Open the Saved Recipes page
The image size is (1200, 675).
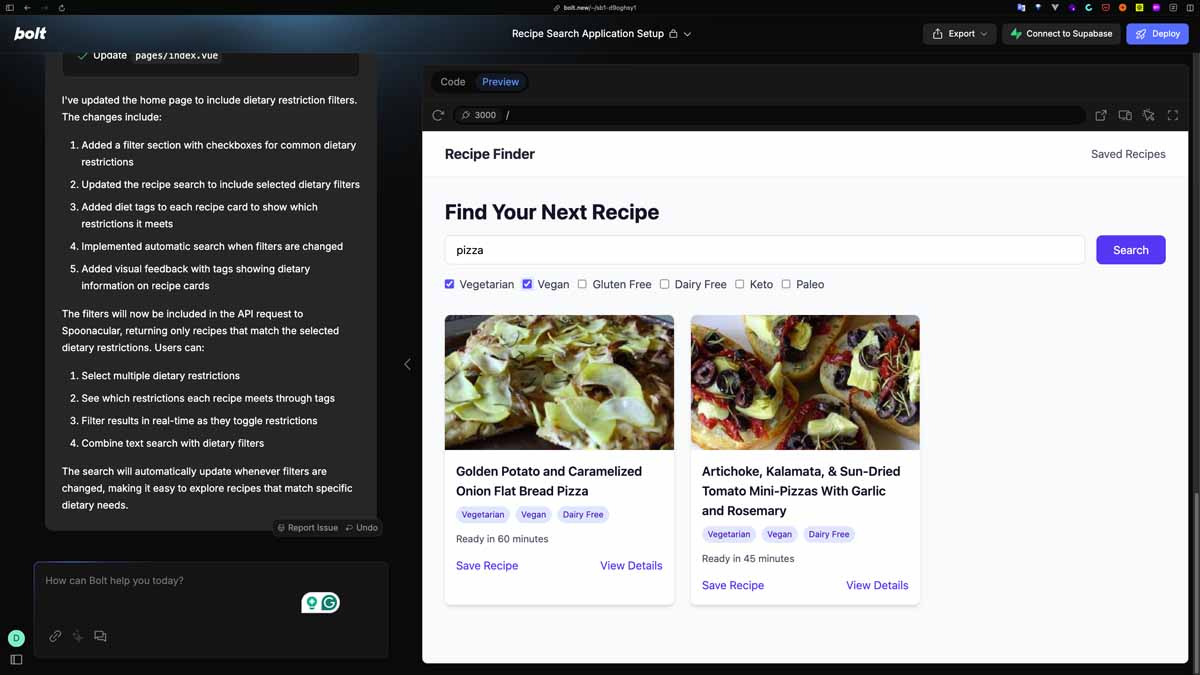click(x=1128, y=153)
